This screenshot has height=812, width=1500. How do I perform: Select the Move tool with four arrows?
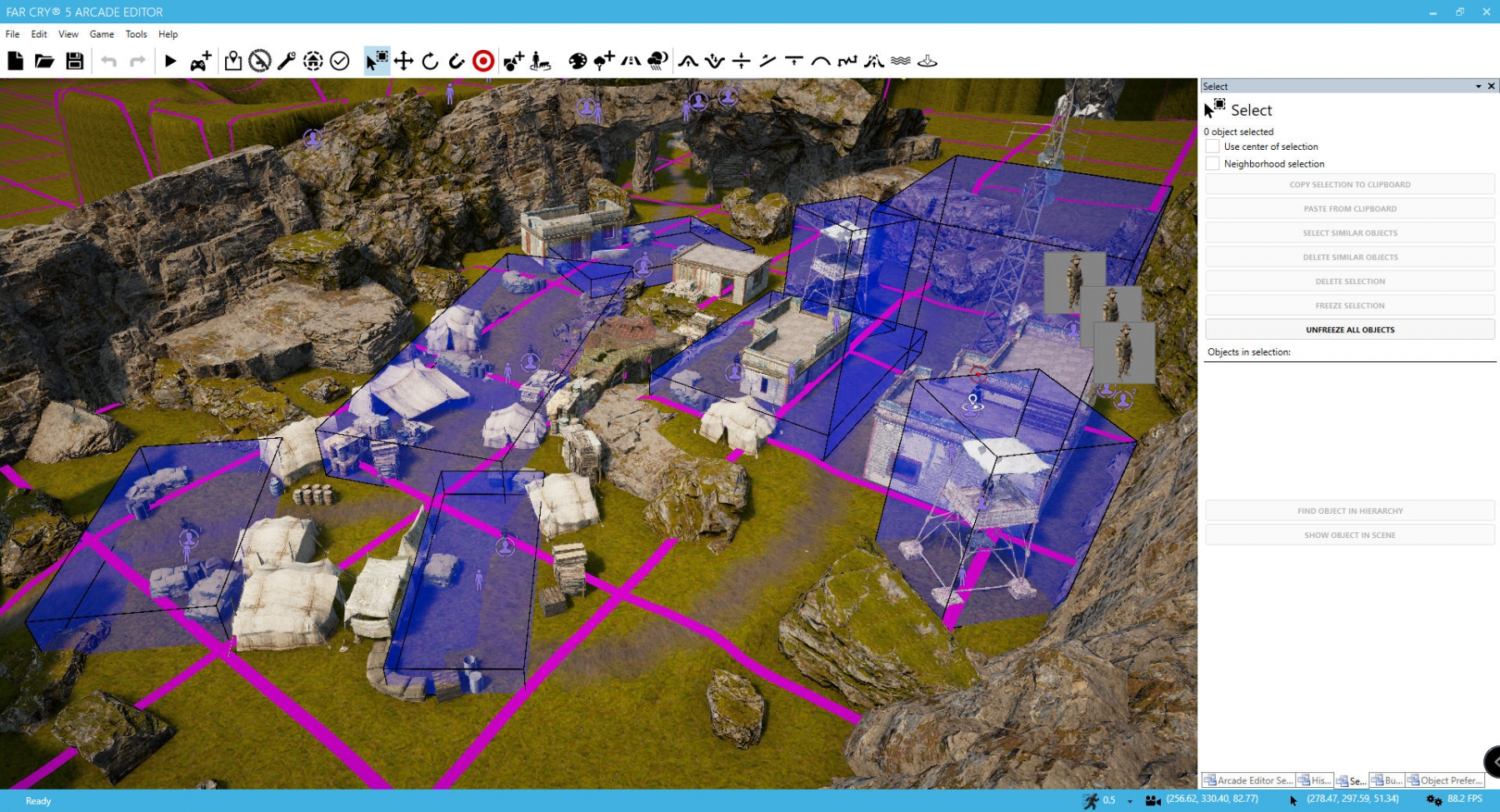pyautogui.click(x=403, y=61)
